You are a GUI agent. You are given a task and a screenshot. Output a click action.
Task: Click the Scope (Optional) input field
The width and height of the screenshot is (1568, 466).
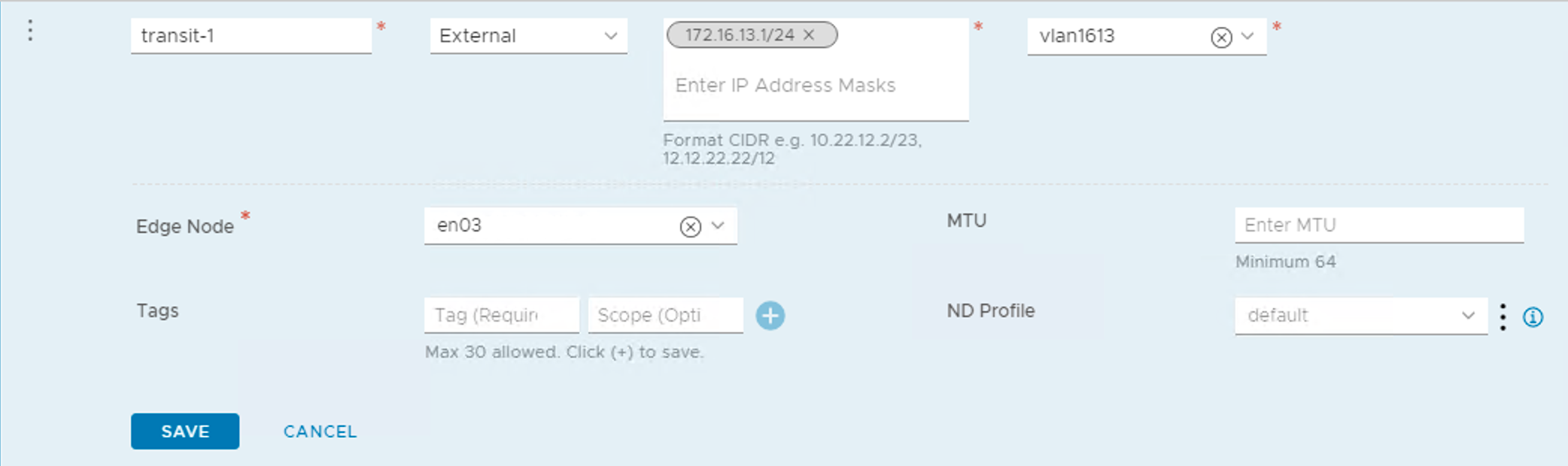665,316
